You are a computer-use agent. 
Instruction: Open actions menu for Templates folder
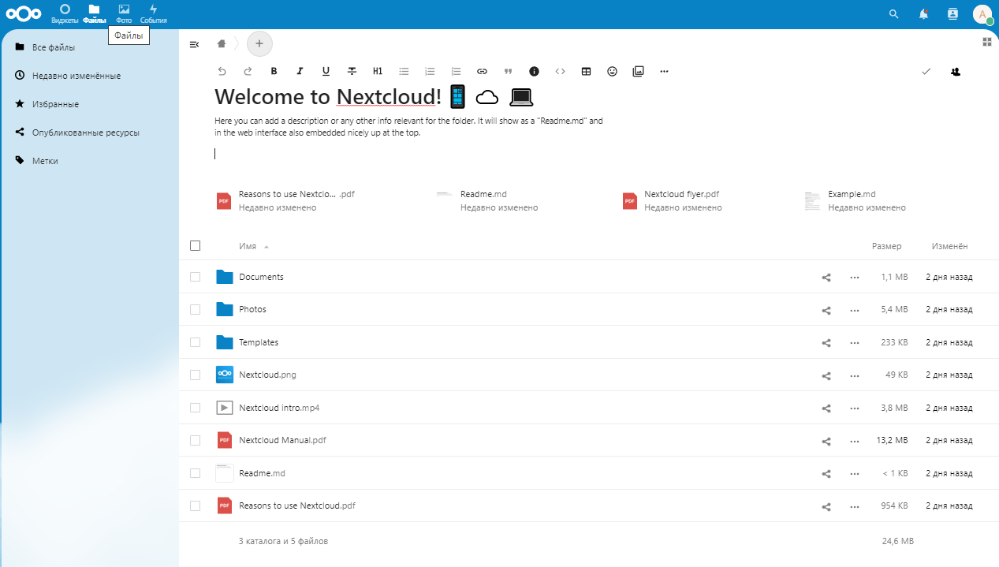coord(854,343)
